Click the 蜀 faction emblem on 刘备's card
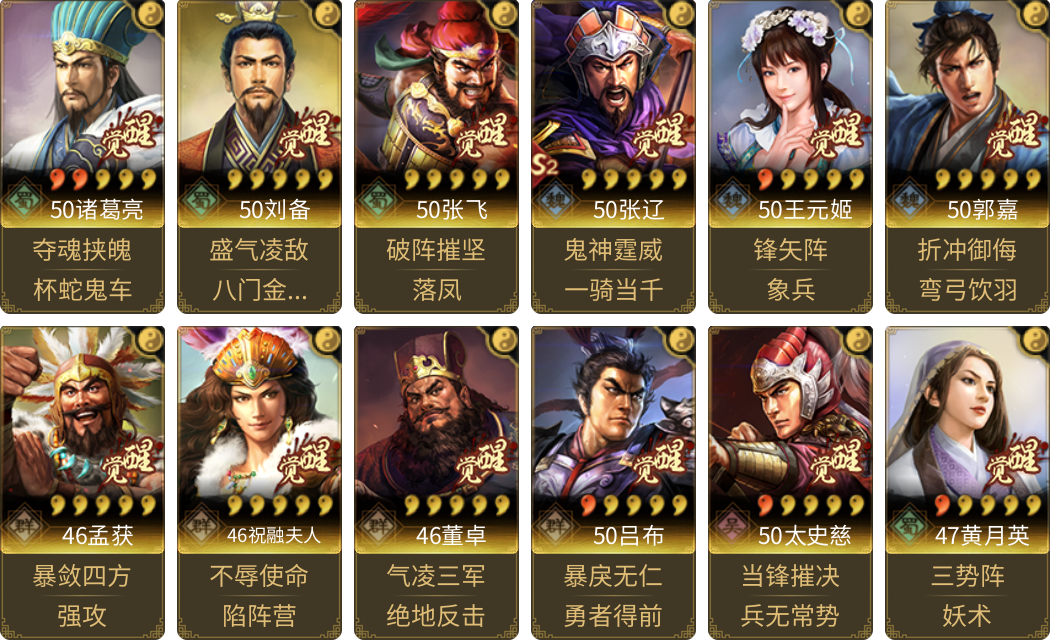Image resolution: width=1050 pixels, height=640 pixels. [x=200, y=199]
